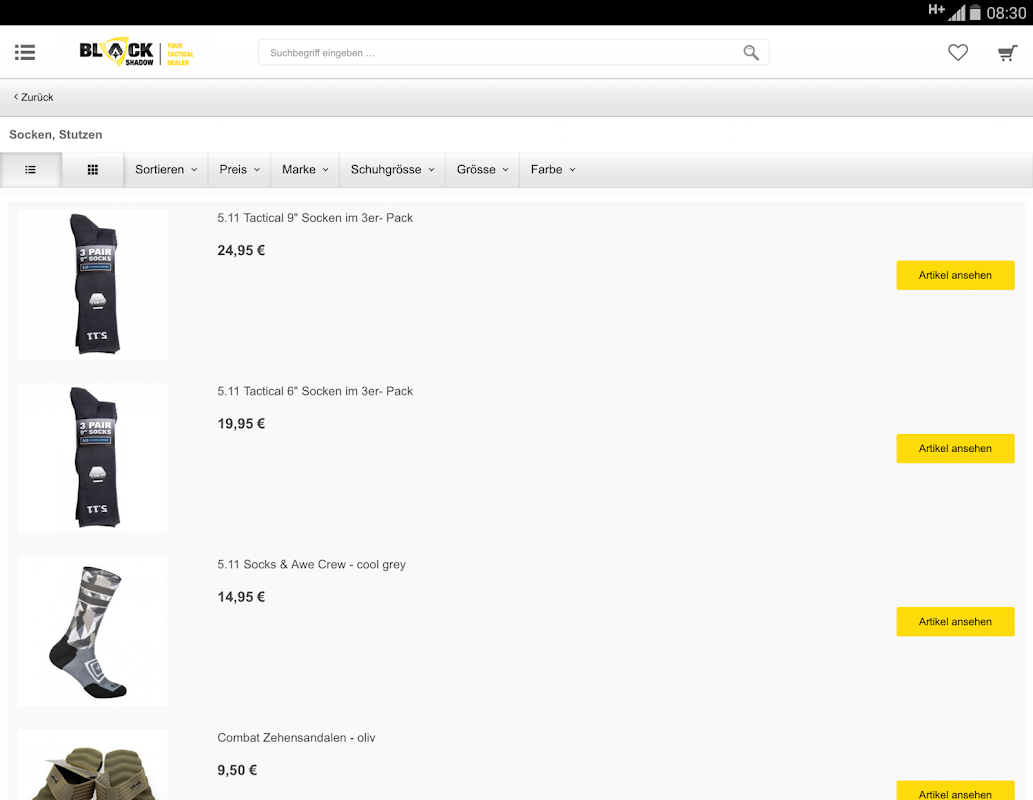
Task: Select the 19,95 € price text
Action: [x=241, y=424]
